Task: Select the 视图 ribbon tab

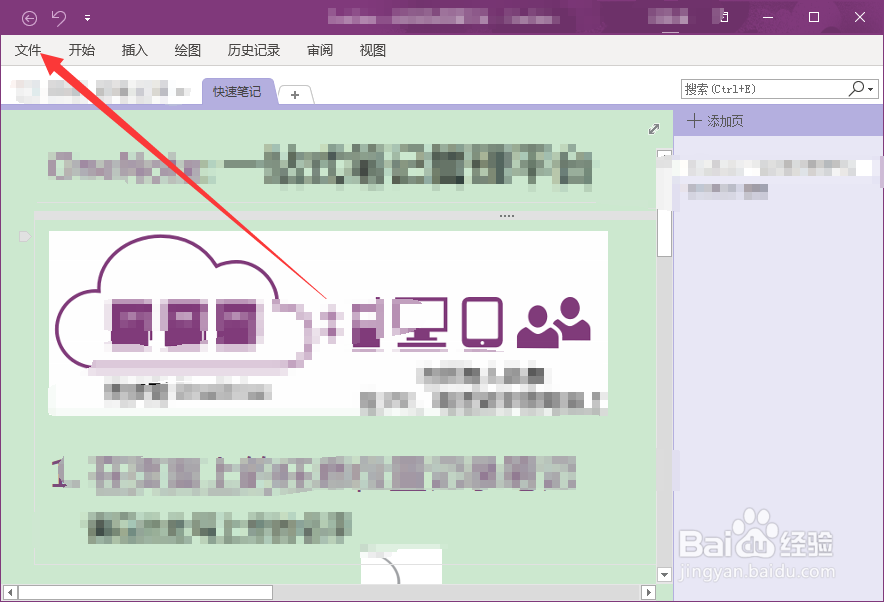Action: tap(373, 50)
